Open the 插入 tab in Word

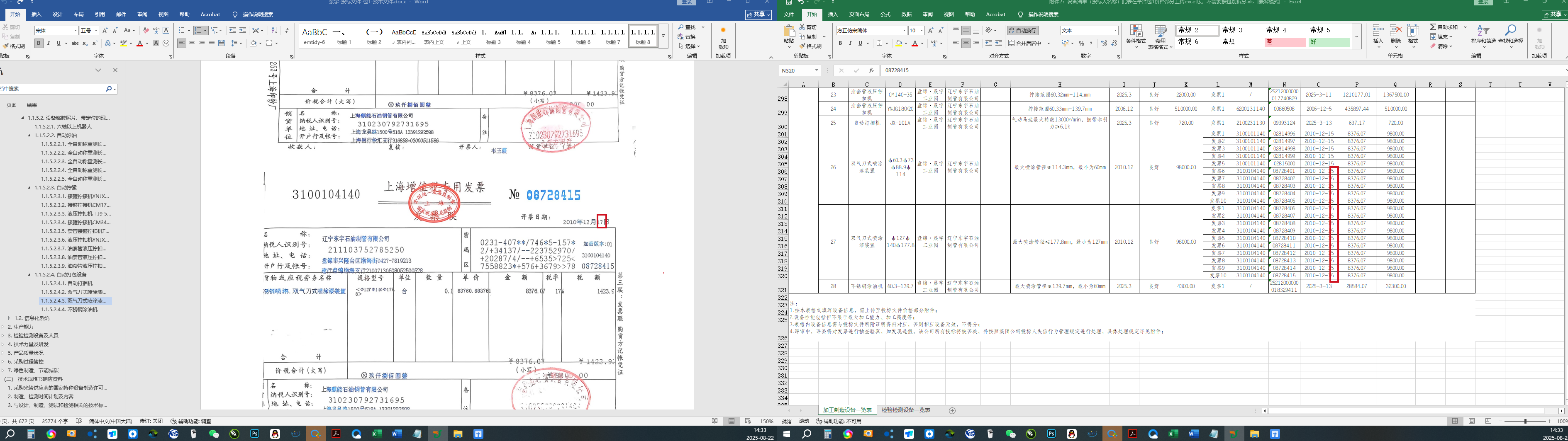tap(37, 15)
